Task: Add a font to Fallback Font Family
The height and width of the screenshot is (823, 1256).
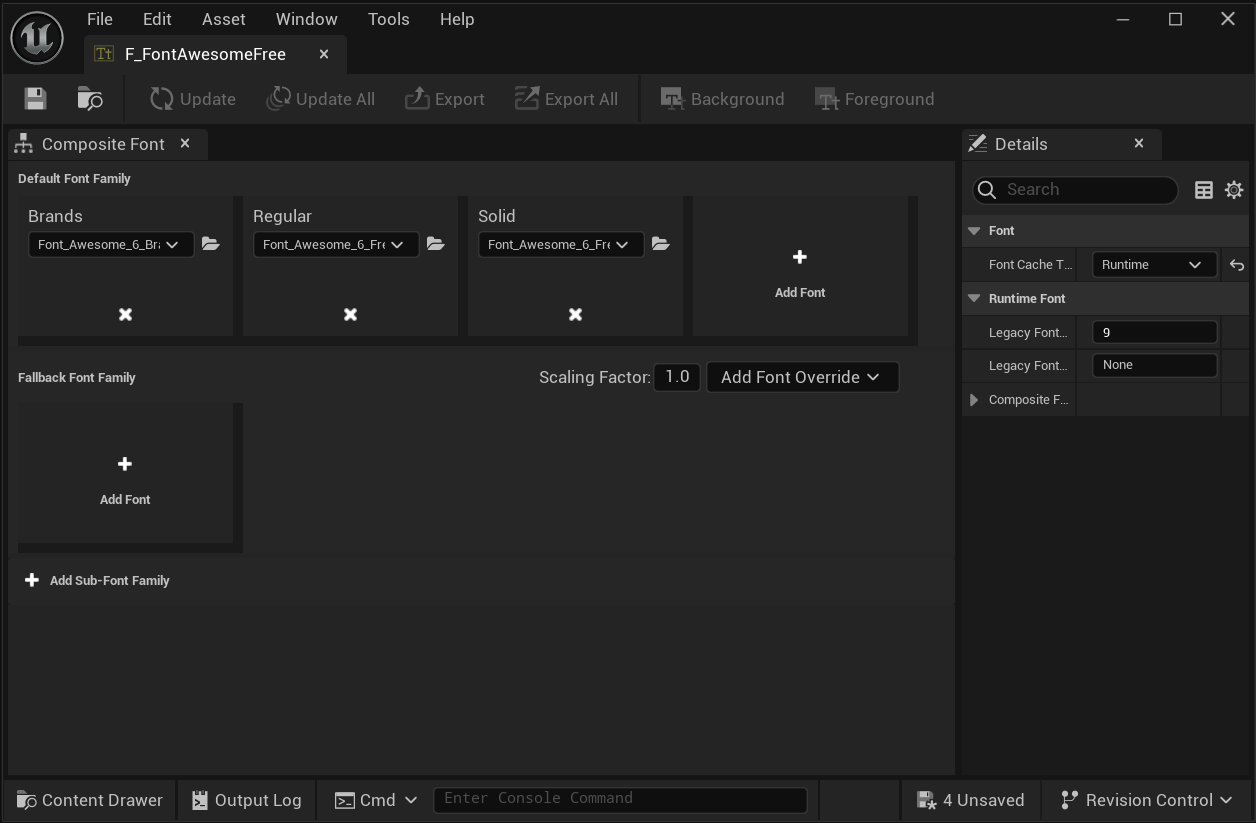Action: click(125, 474)
